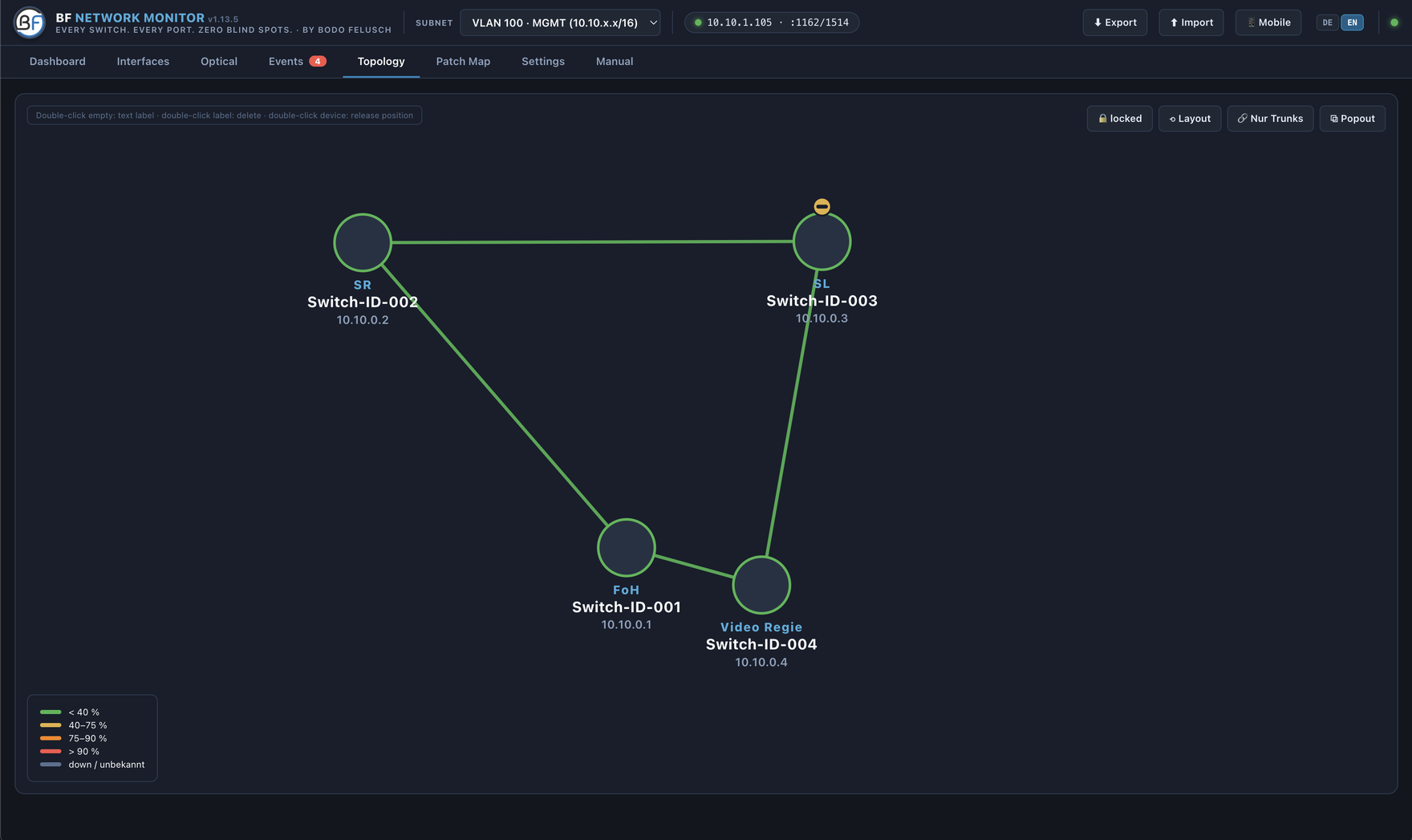Screen dimensions: 1412x840
Task: Click the IP address 10.10.0.1
Action: coord(627,625)
